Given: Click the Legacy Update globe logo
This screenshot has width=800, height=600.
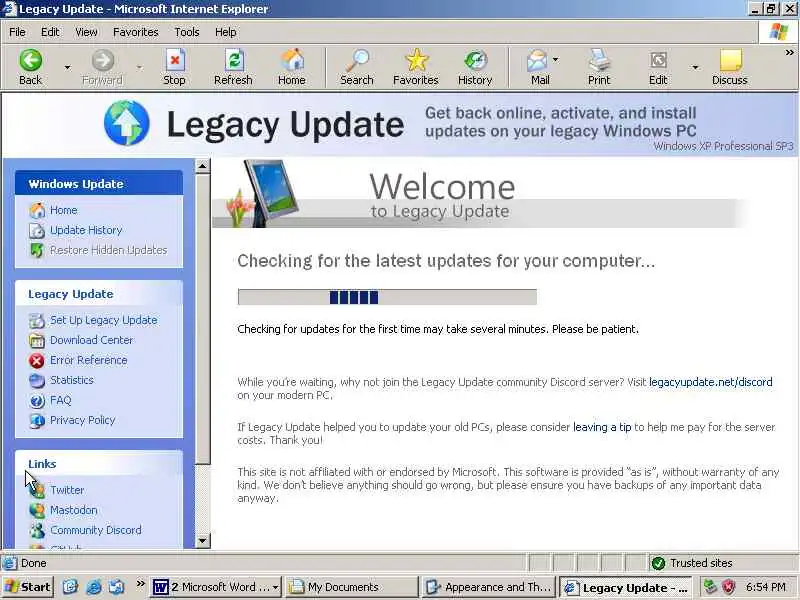Looking at the screenshot, I should pos(127,123).
